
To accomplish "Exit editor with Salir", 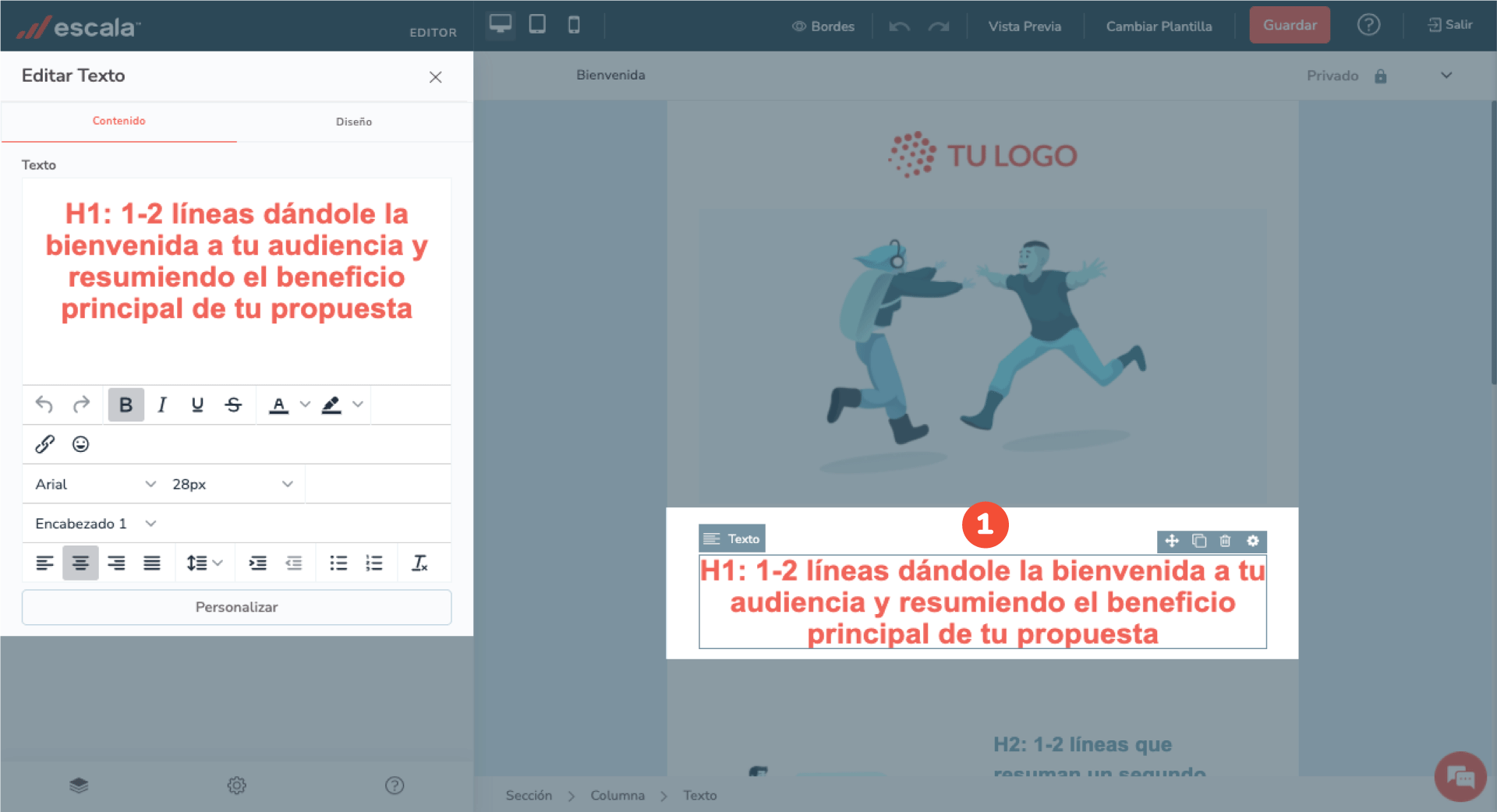I will pyautogui.click(x=1450, y=25).
